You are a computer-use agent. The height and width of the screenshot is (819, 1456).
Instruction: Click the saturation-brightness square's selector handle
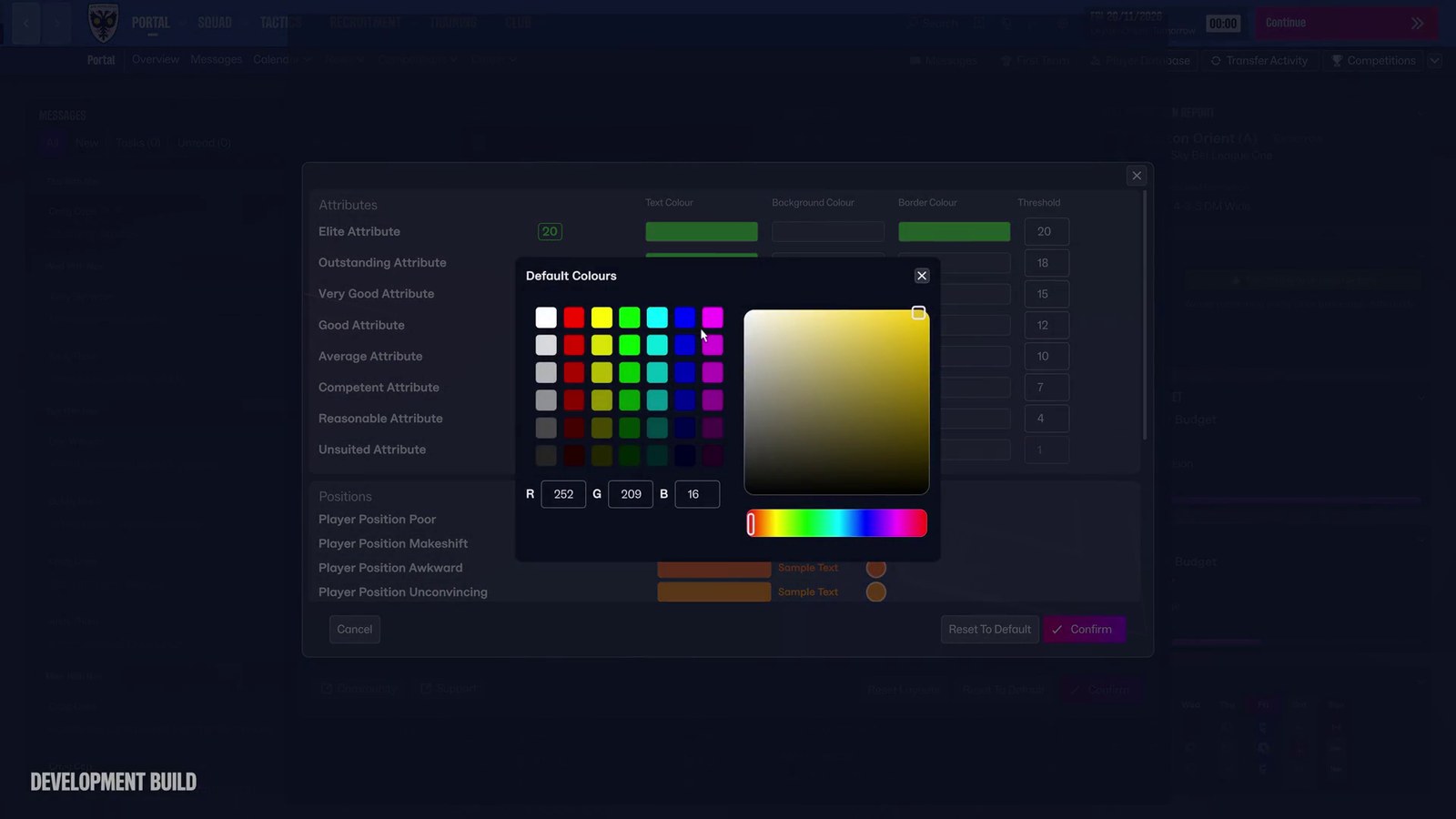pos(919,313)
